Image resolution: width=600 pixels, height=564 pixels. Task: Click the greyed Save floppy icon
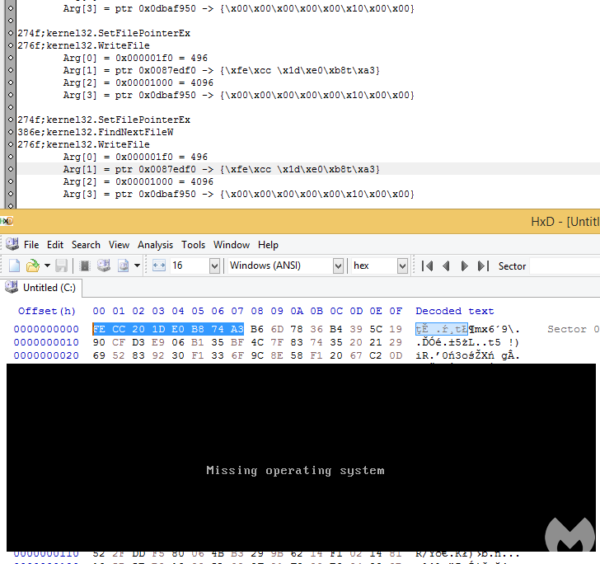click(x=61, y=265)
